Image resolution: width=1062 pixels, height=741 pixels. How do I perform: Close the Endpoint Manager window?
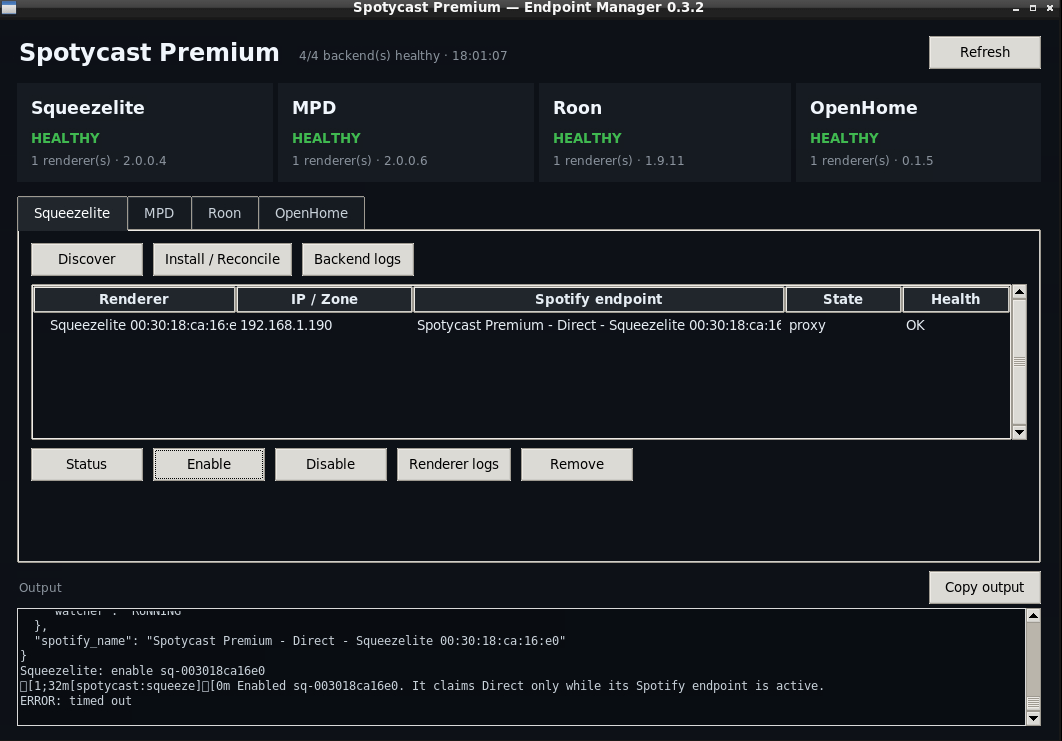tap(1050, 8)
